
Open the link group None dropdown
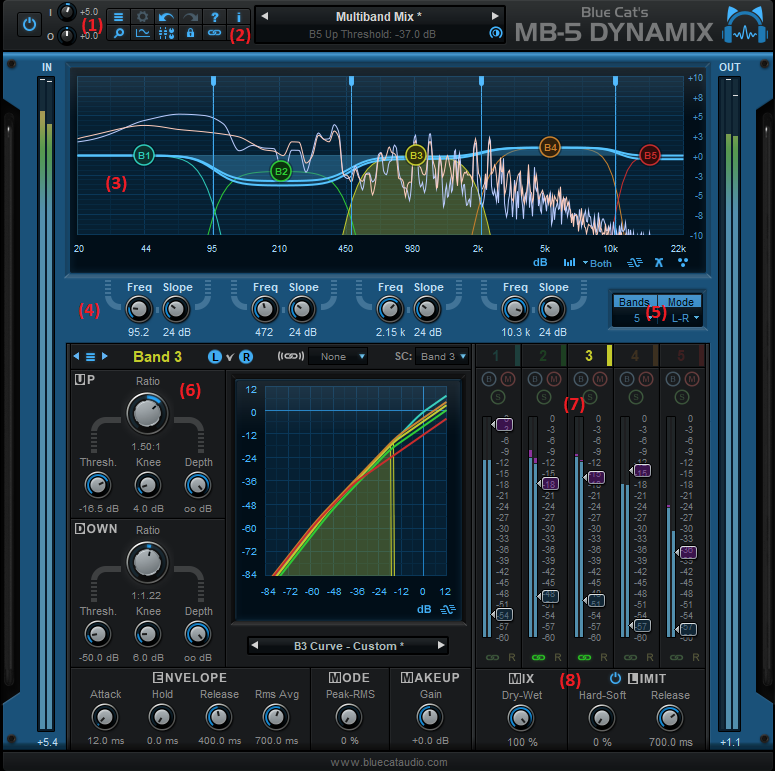click(338, 356)
